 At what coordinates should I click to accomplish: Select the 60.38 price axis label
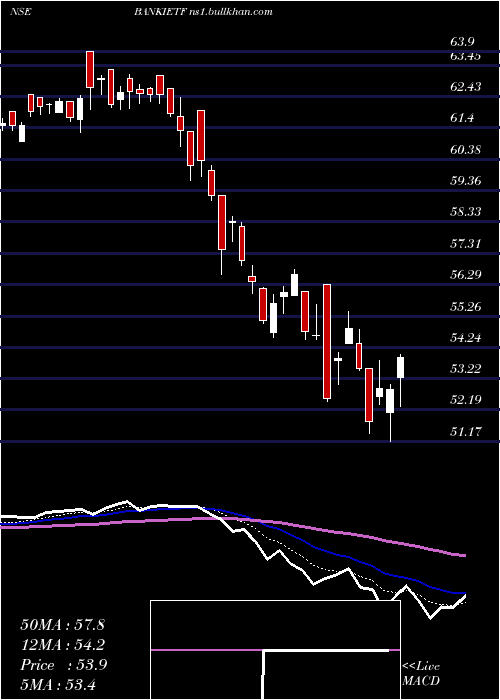pyautogui.click(x=466, y=149)
